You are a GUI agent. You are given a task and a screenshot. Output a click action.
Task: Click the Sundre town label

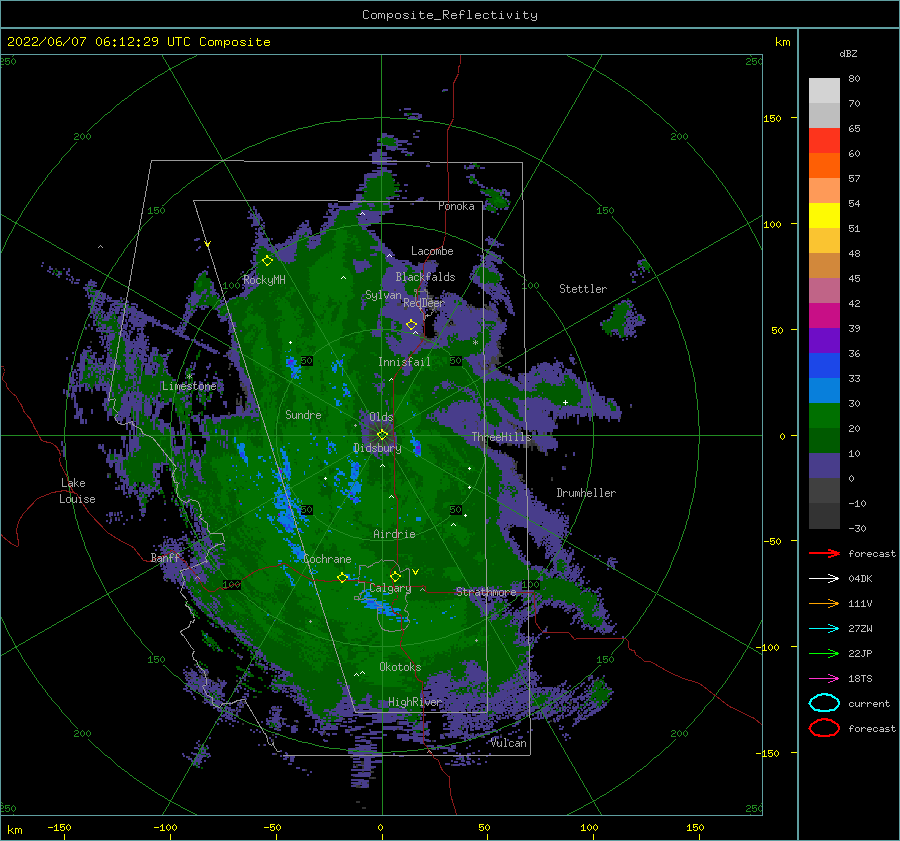coord(303,414)
